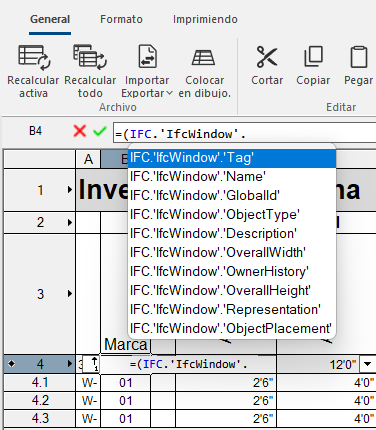
Task: Click the Recalcular todo icon
Action: [90, 57]
